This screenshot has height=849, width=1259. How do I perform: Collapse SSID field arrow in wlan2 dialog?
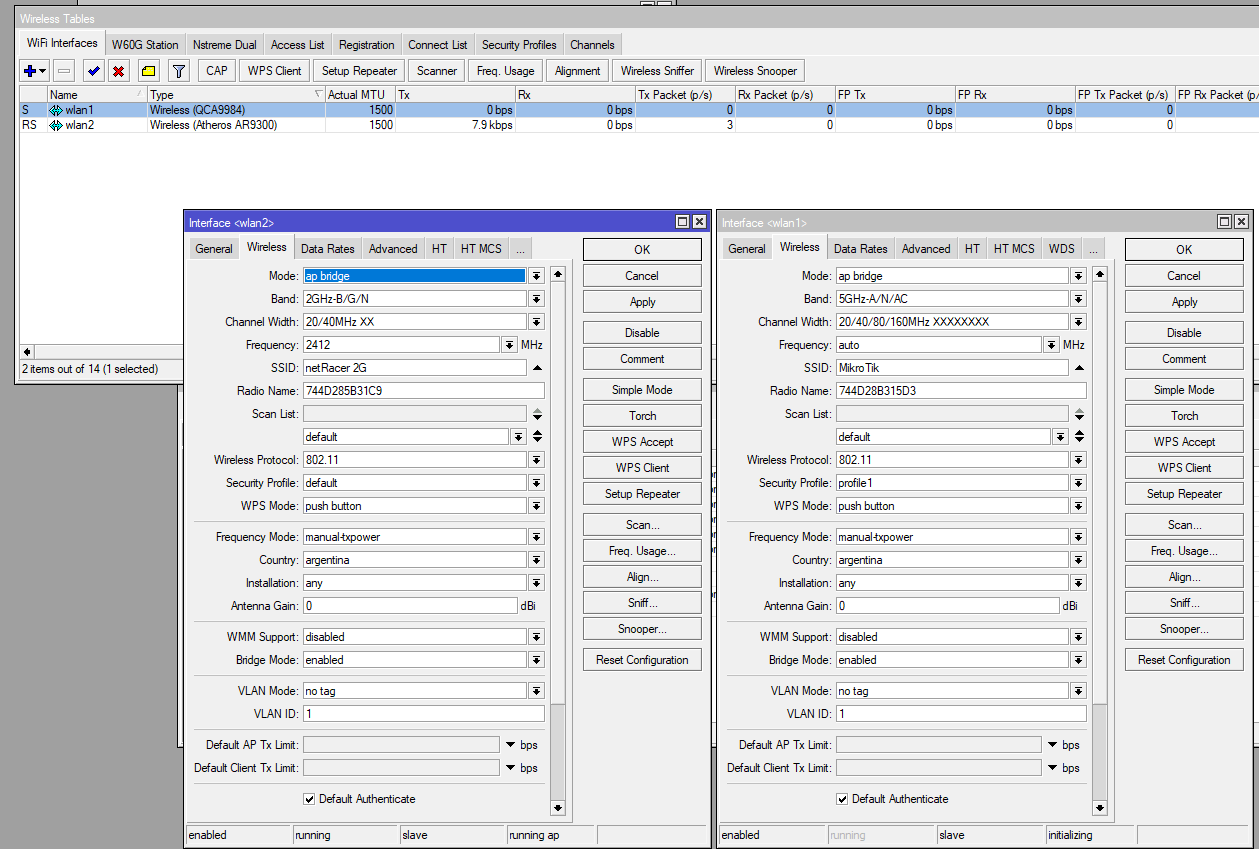(x=537, y=368)
